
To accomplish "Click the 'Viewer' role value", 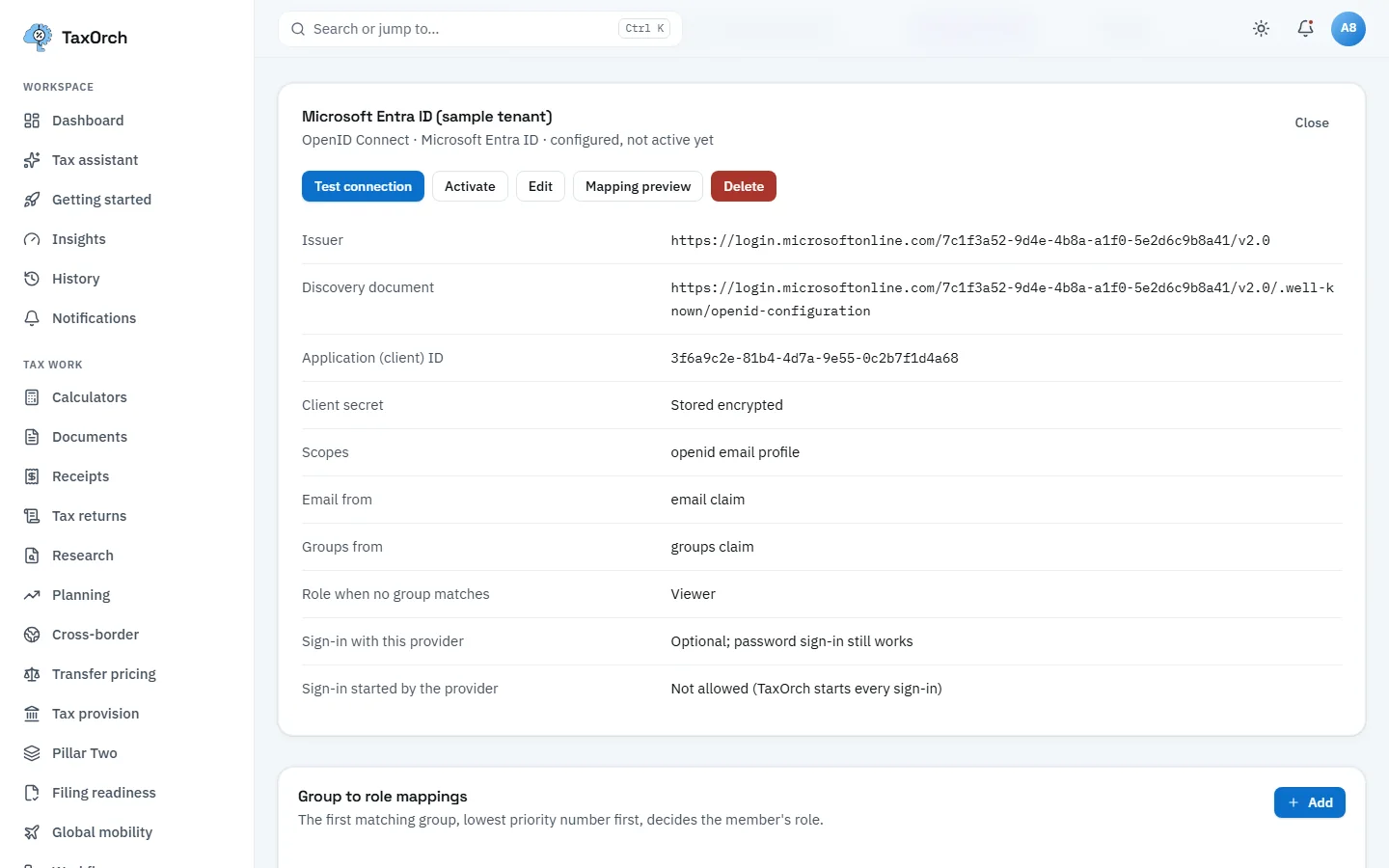I will (694, 594).
